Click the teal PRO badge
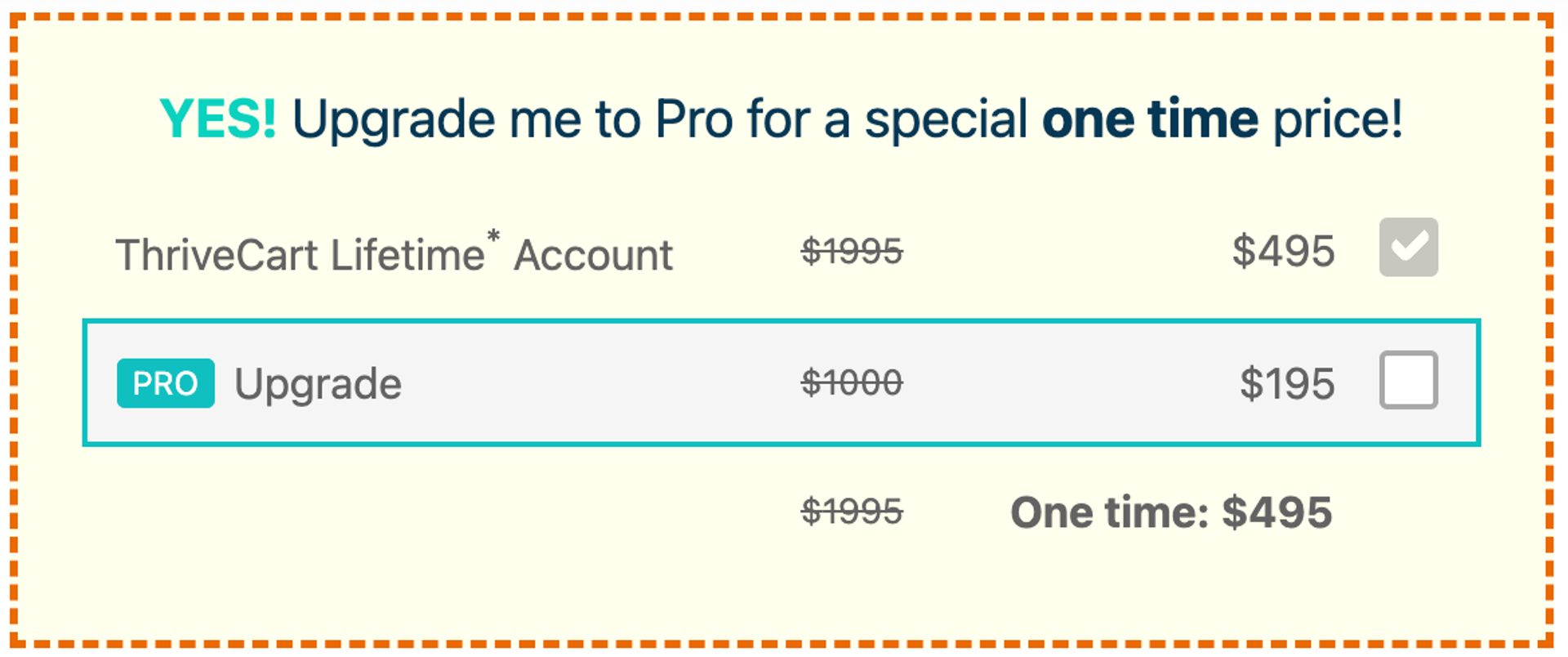Image resolution: width=1568 pixels, height=657 pixels. pos(166,383)
